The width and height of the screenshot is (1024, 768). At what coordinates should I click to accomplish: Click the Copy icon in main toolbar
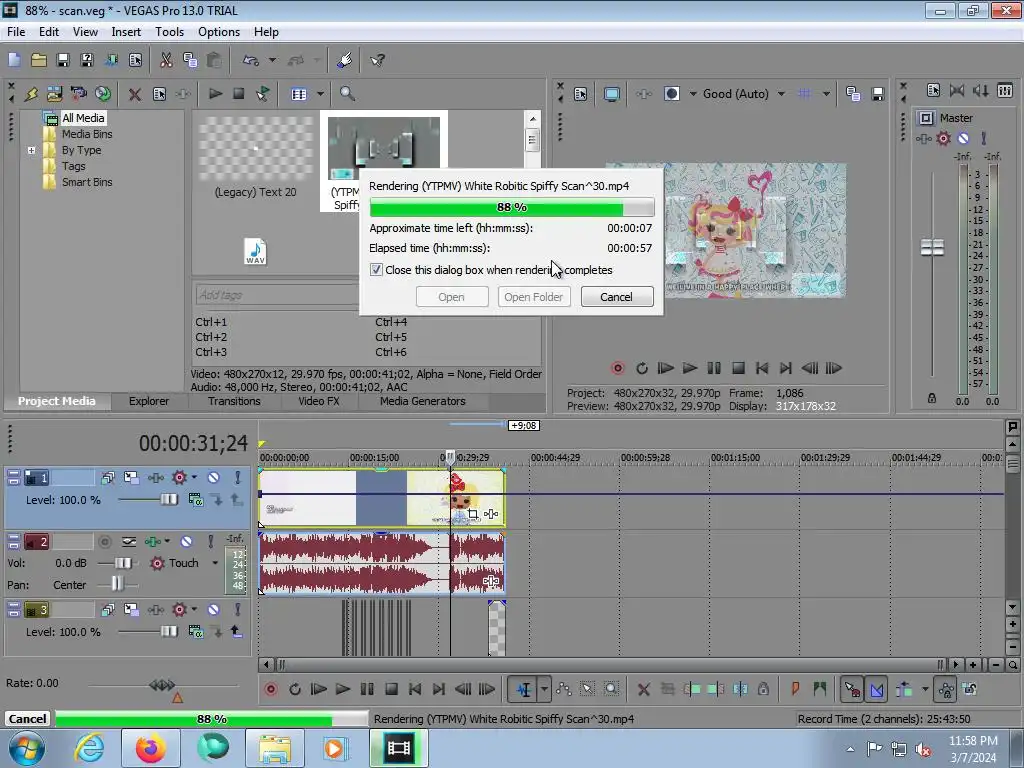coord(190,60)
